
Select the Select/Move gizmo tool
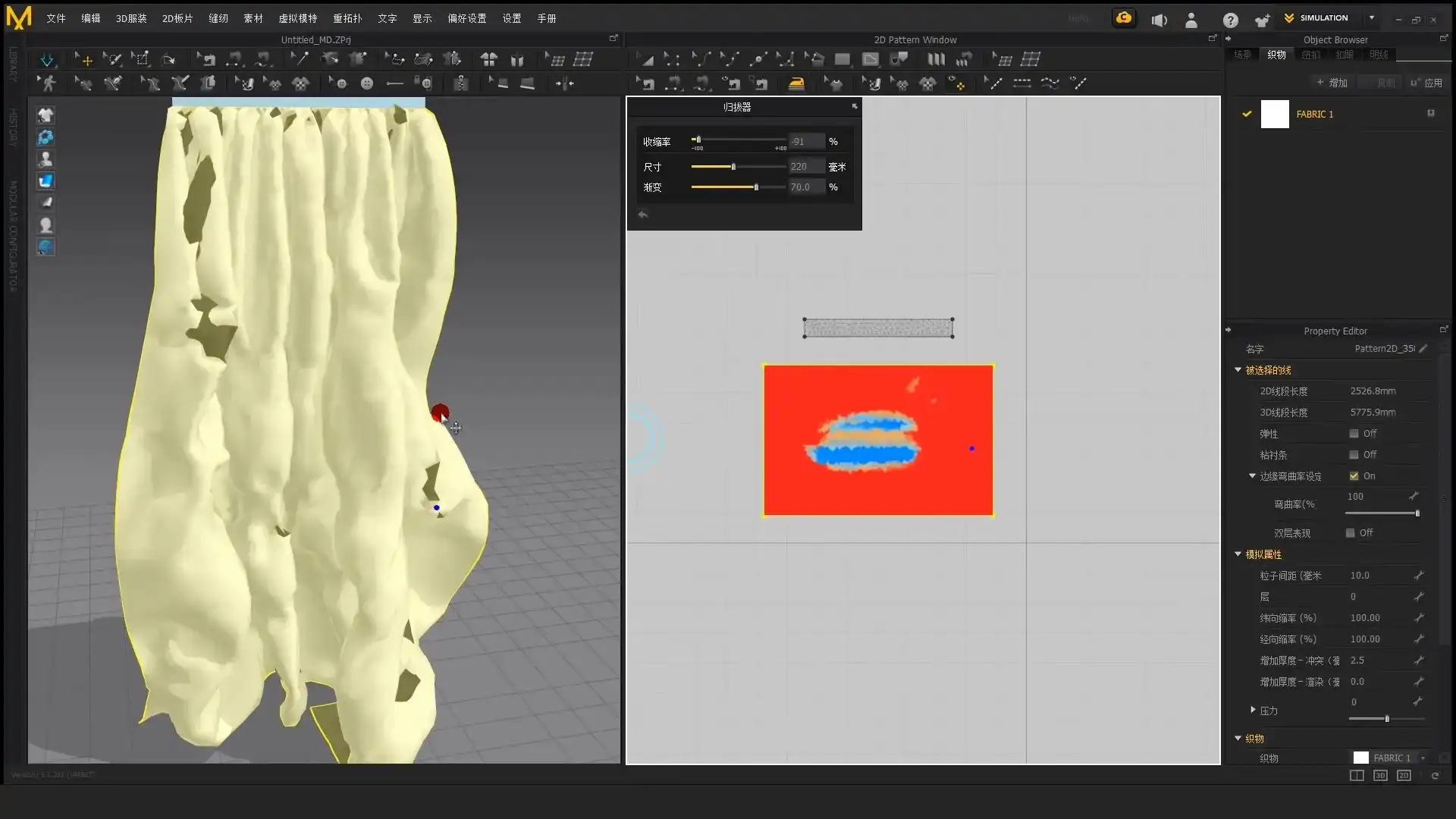pyautogui.click(x=85, y=59)
